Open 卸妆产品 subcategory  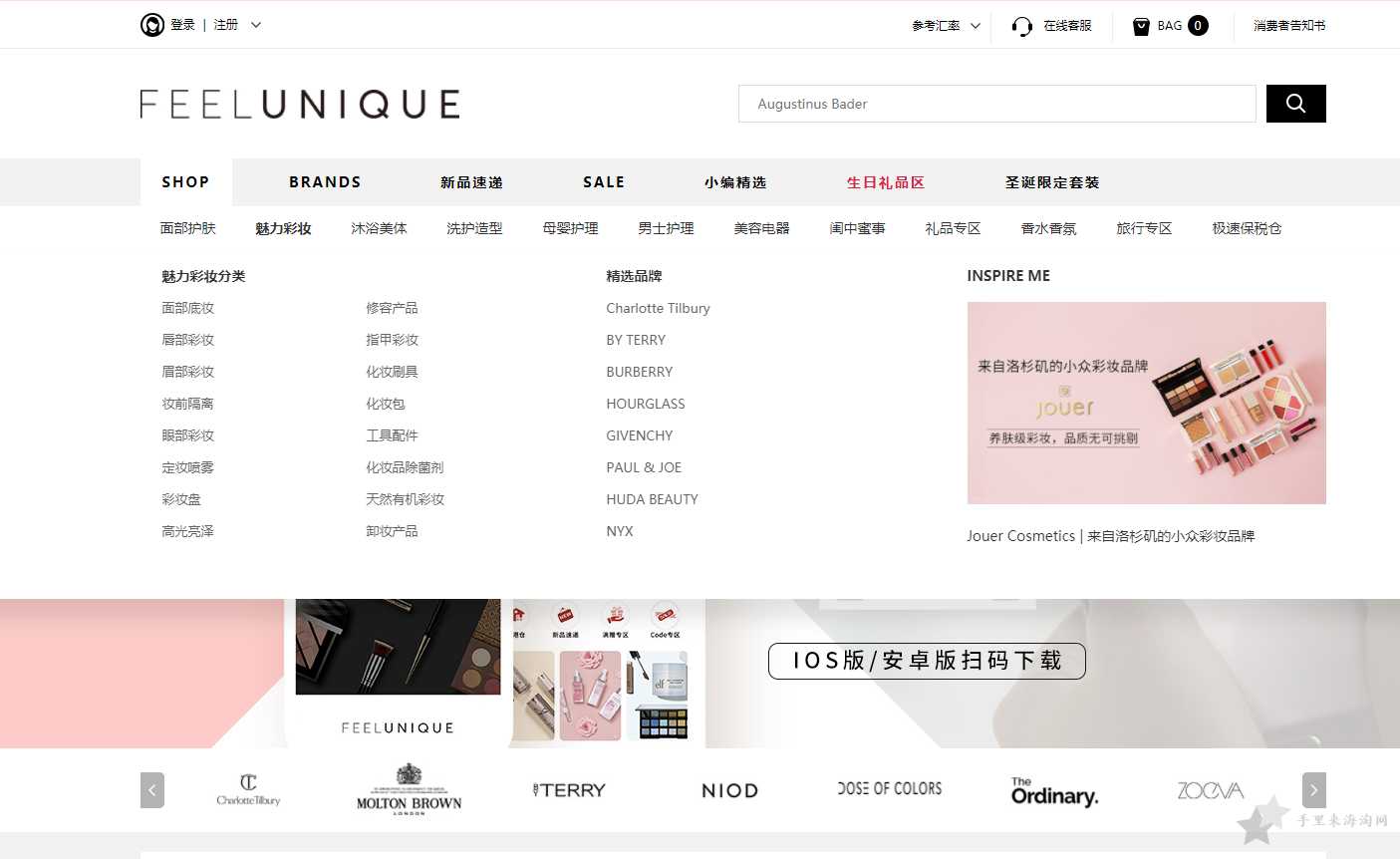(x=392, y=531)
